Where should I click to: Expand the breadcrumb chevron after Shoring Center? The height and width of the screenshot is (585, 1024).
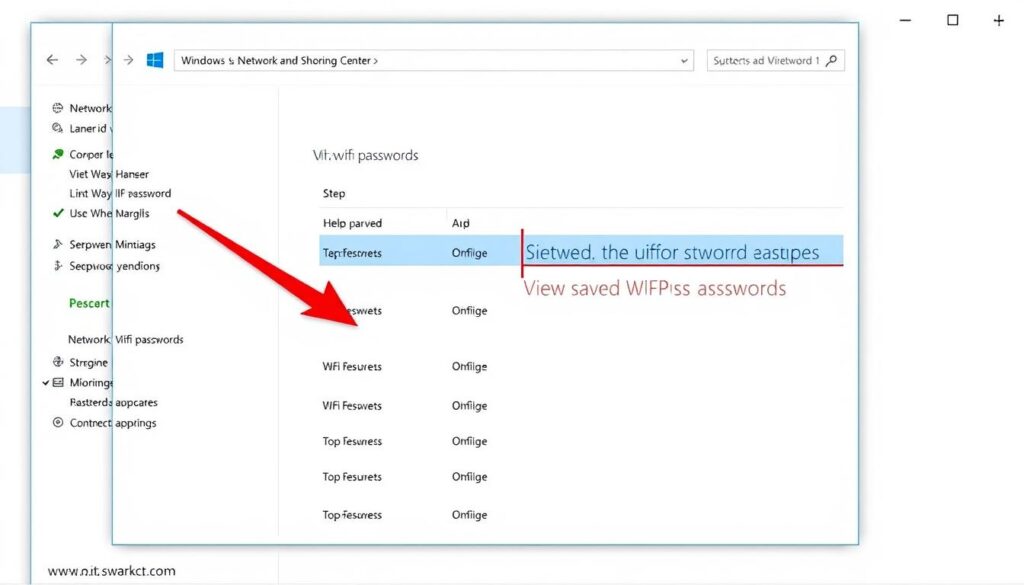pos(377,60)
